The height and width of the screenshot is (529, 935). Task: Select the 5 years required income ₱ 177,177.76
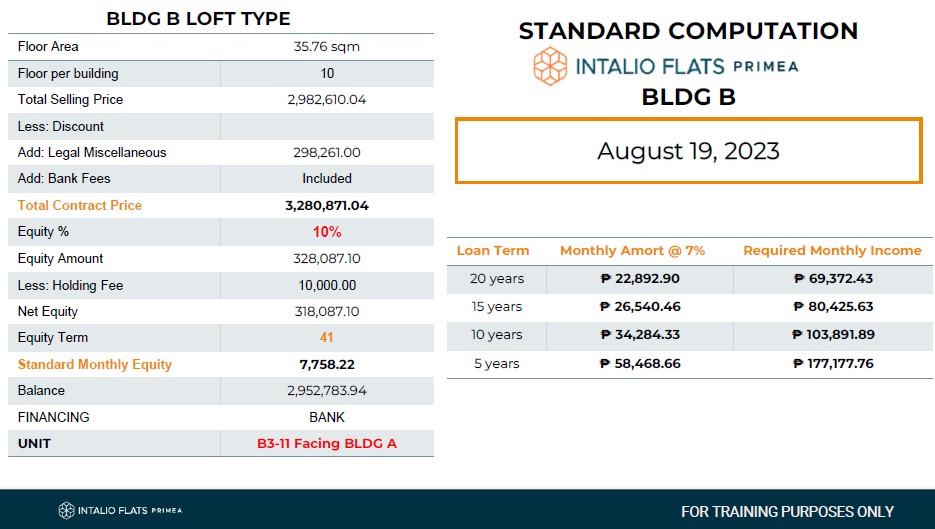click(x=833, y=364)
